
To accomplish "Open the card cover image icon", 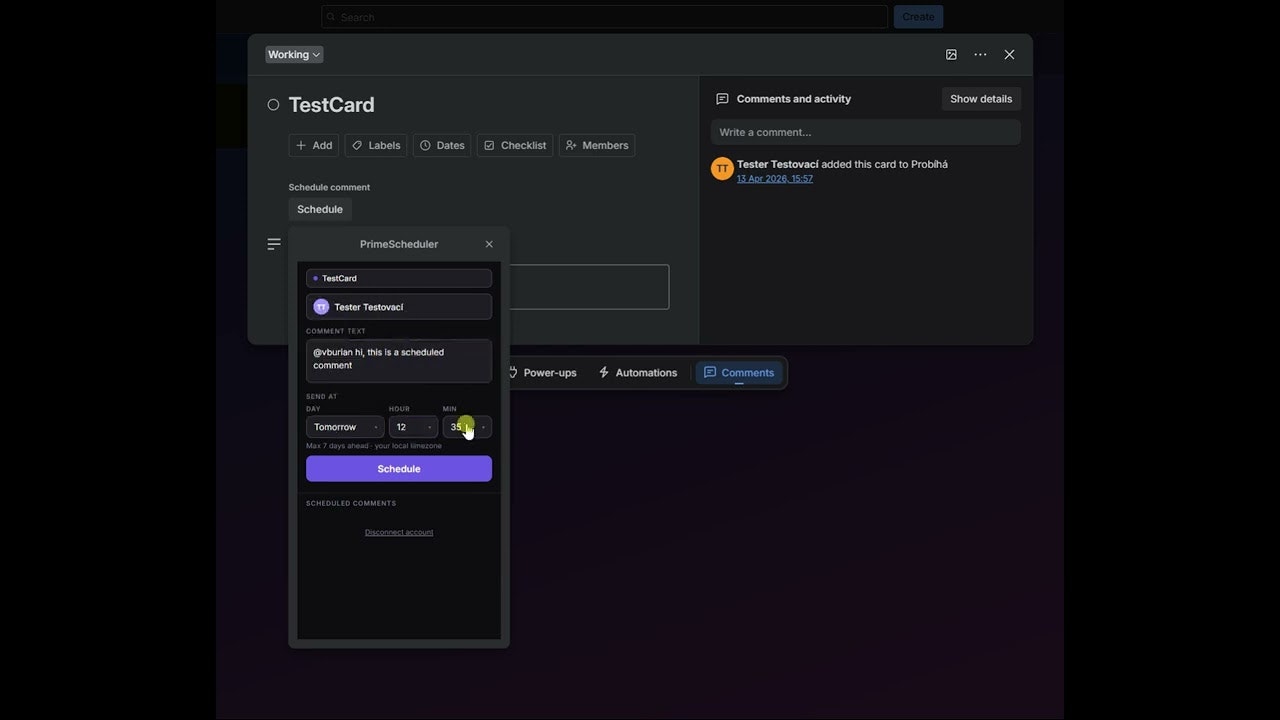I will (951, 55).
